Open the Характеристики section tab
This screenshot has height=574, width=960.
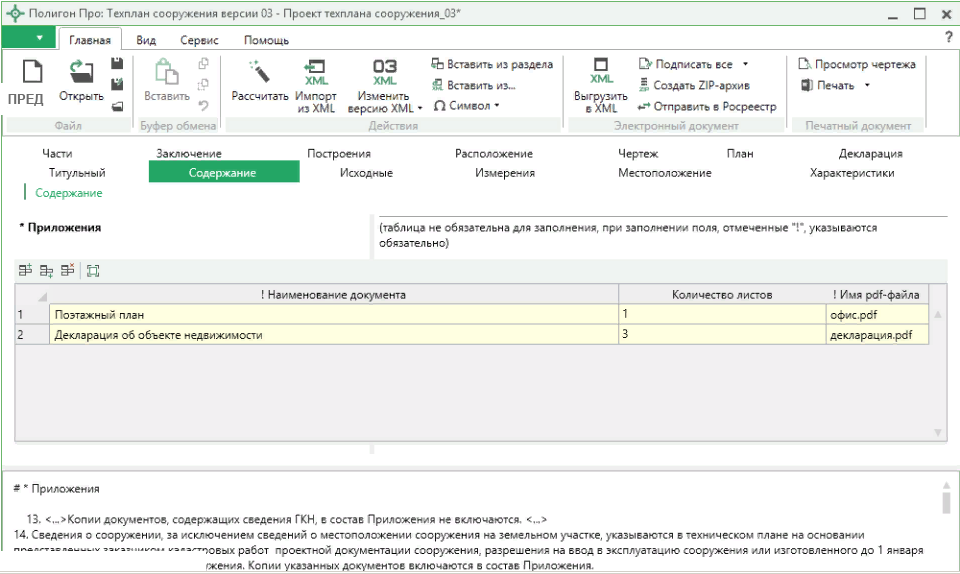tap(851, 173)
